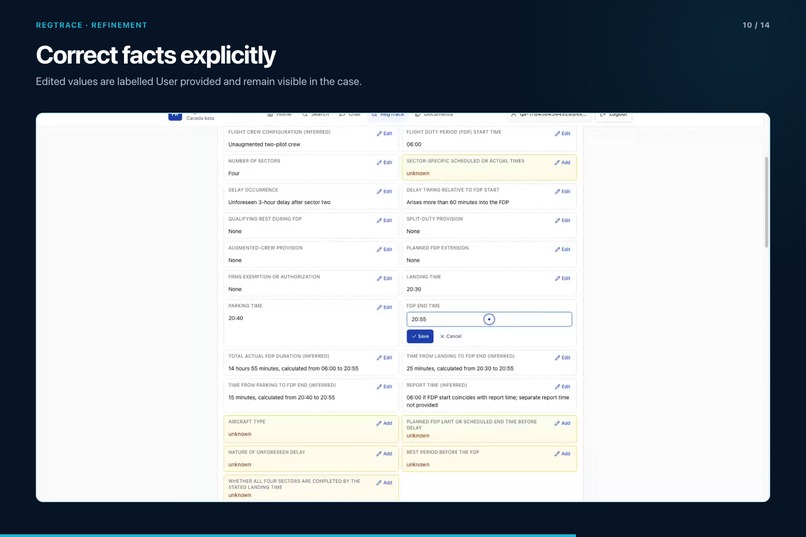Edit the Flight Duty Period start time
This screenshot has height=537, width=806.
[x=562, y=134]
